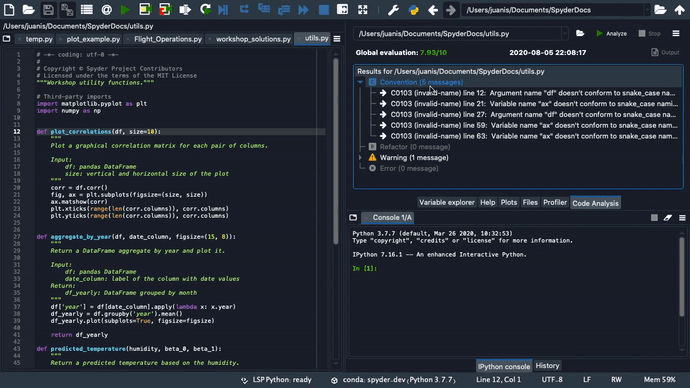Switch to the Plots tab
The width and height of the screenshot is (690, 388).
coord(509,202)
